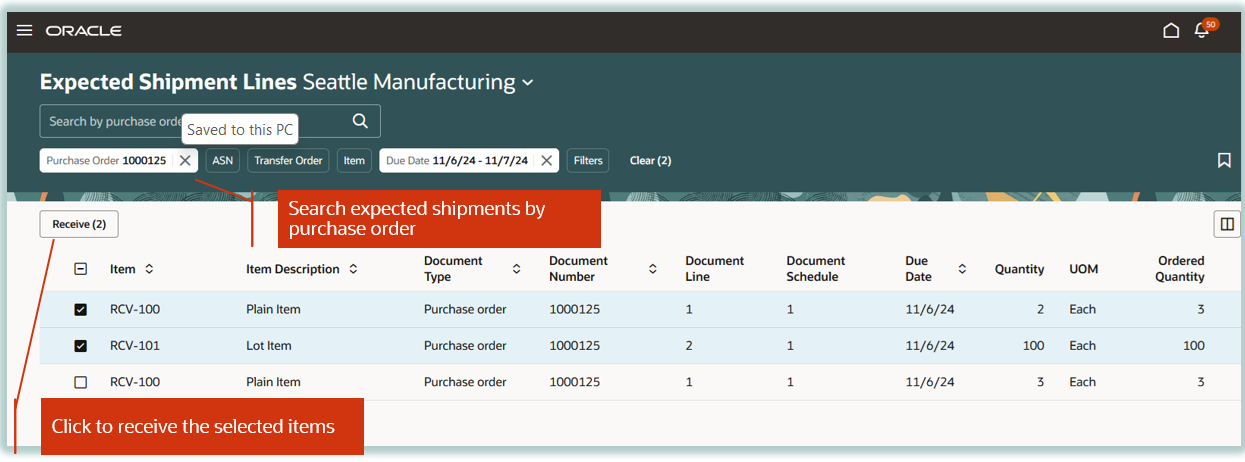Open the Filters button
The height and width of the screenshot is (462, 1245).
(588, 160)
